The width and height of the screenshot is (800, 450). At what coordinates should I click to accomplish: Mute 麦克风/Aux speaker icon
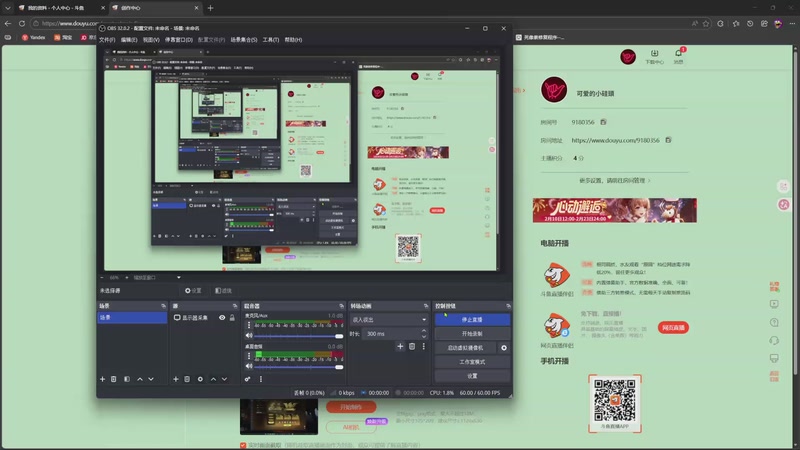coord(249,336)
